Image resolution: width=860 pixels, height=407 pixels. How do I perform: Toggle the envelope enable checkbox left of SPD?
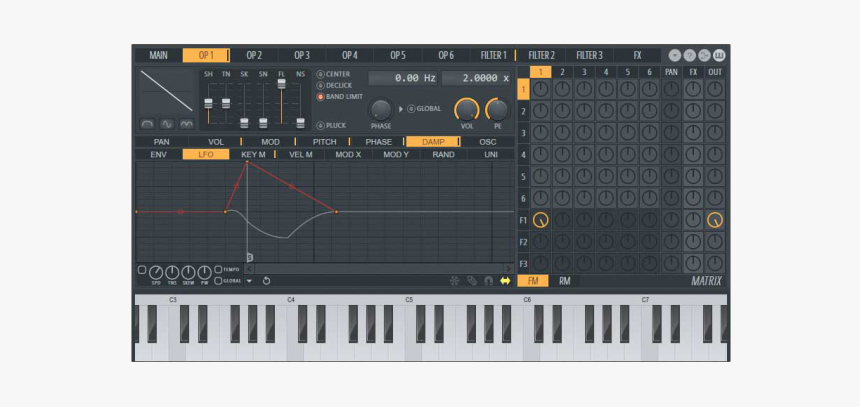[x=142, y=270]
